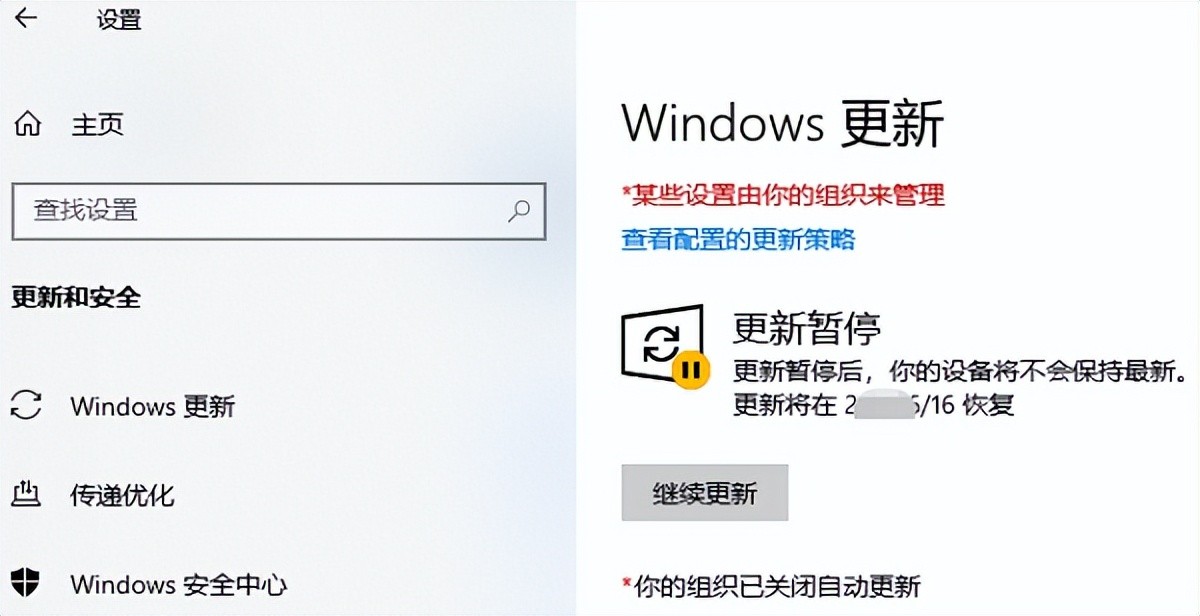Image resolution: width=1200 pixels, height=616 pixels.
Task: Click the 你的组织已关闭自动更新 message
Action: click(x=771, y=586)
